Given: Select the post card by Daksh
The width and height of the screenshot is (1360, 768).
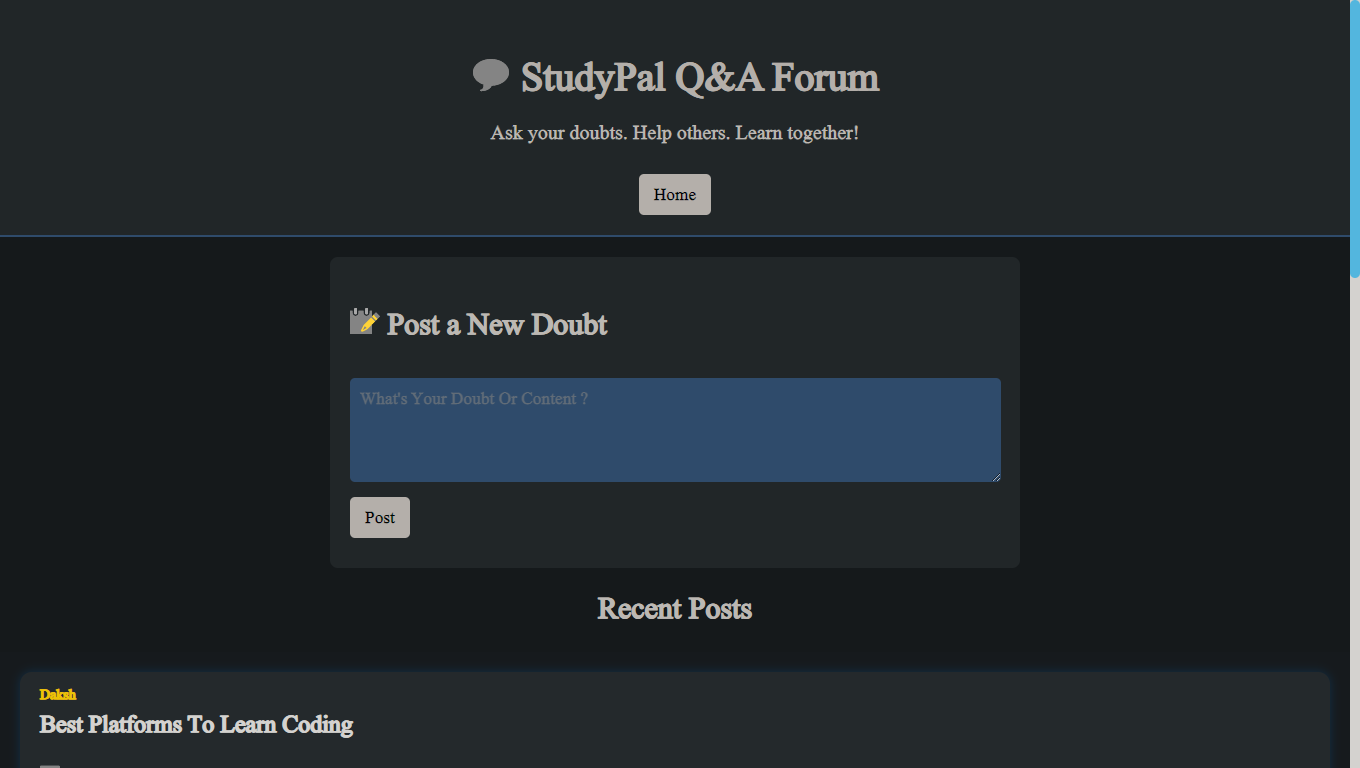Looking at the screenshot, I should click(675, 720).
